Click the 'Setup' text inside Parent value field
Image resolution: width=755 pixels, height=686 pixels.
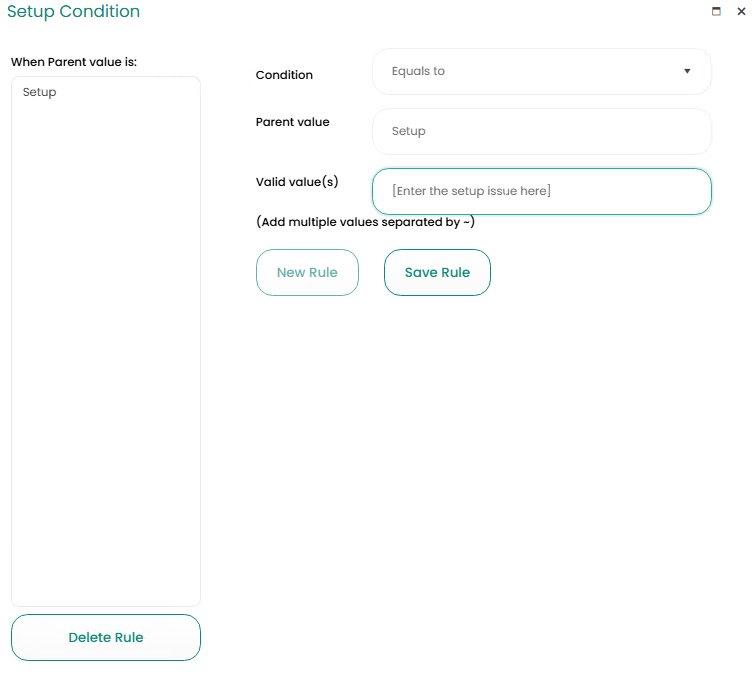click(x=408, y=131)
